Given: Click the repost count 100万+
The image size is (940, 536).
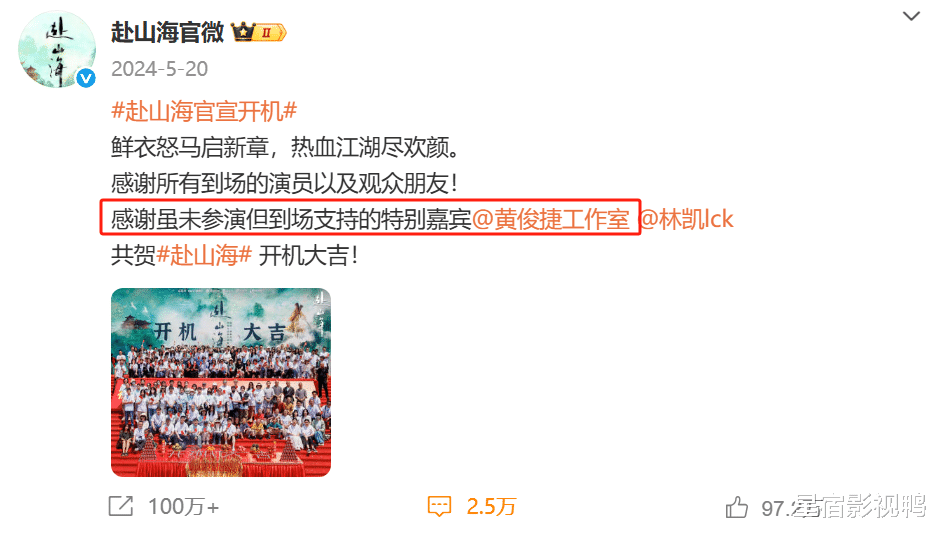Looking at the screenshot, I should click(183, 507).
